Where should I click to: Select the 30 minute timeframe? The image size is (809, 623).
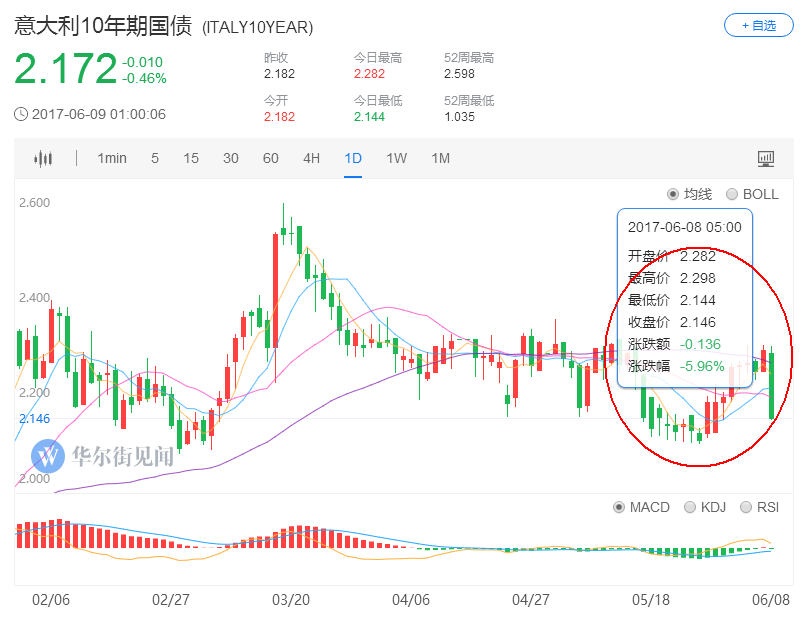(x=231, y=158)
